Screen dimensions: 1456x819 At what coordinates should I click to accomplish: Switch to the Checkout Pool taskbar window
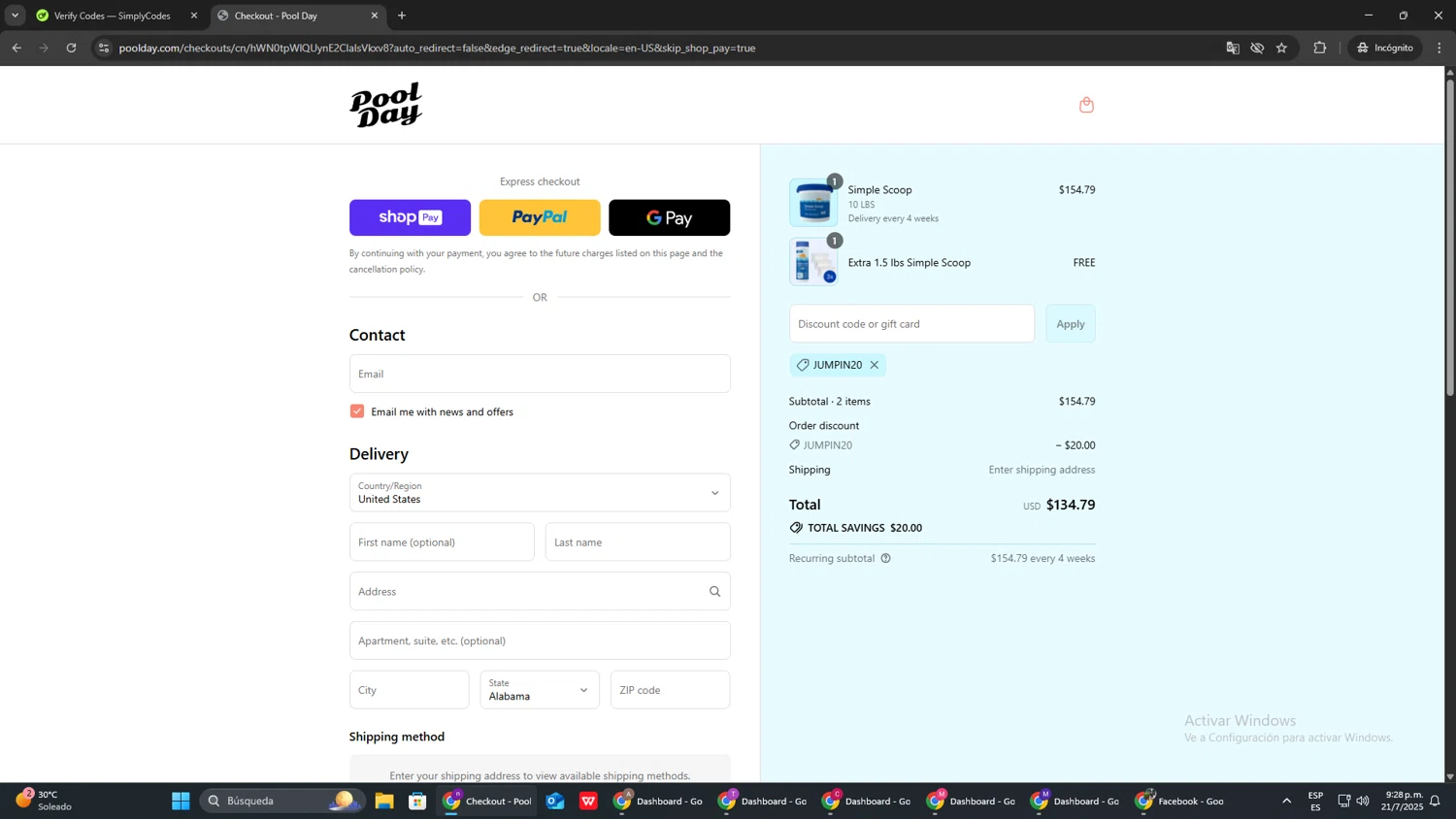click(x=487, y=801)
